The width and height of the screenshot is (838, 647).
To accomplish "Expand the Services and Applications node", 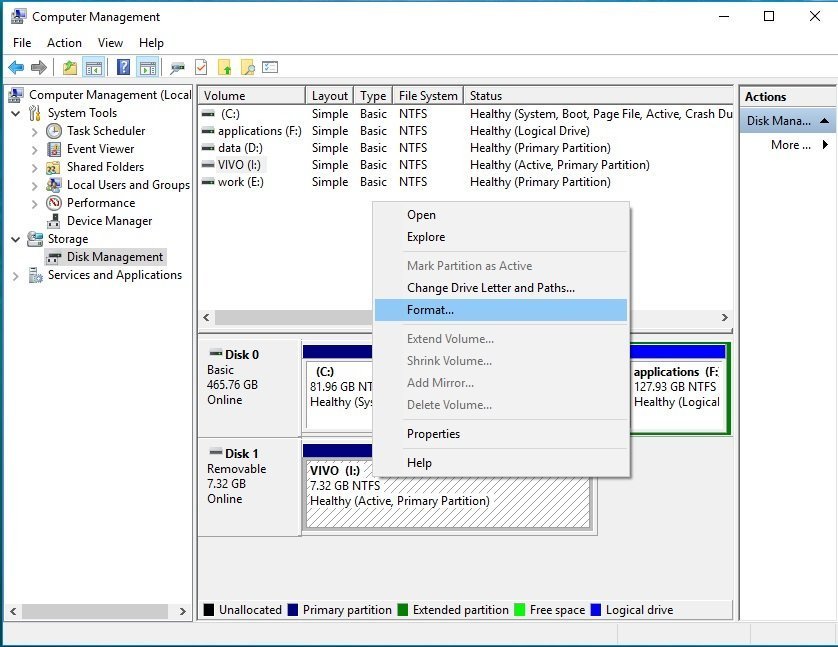I will tap(15, 276).
